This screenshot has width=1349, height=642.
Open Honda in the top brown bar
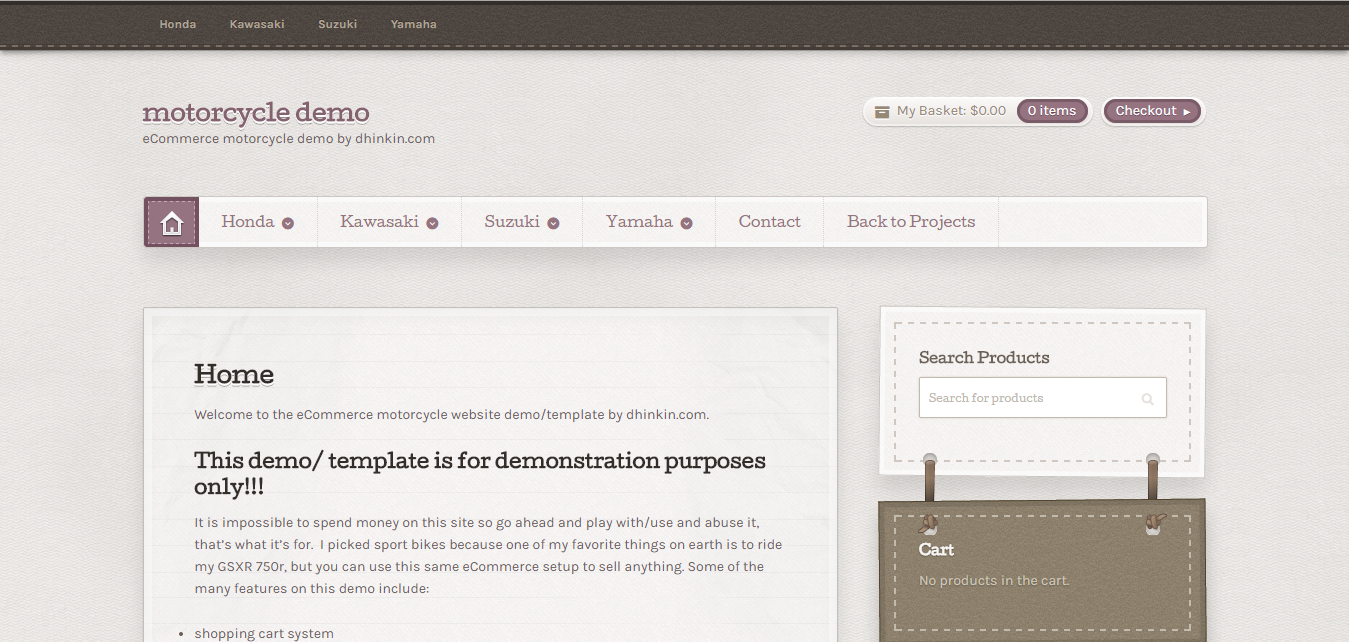point(178,24)
